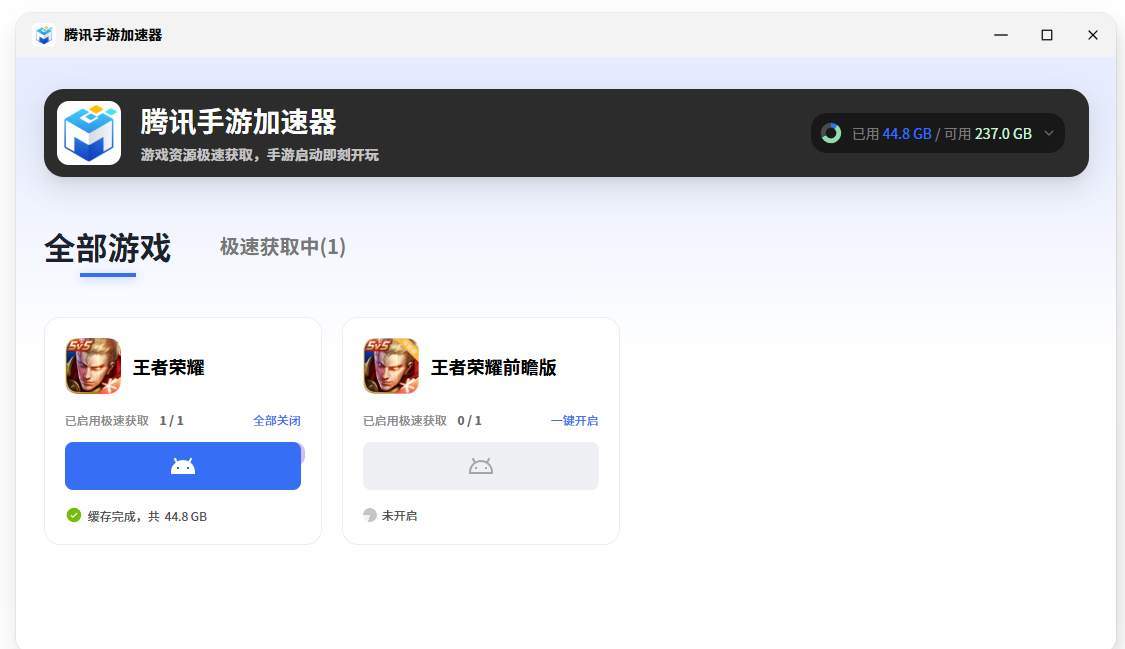Viewport: 1125px width, 649px height.
Task: Switch to the 全部游戏 tab
Action: 108,248
